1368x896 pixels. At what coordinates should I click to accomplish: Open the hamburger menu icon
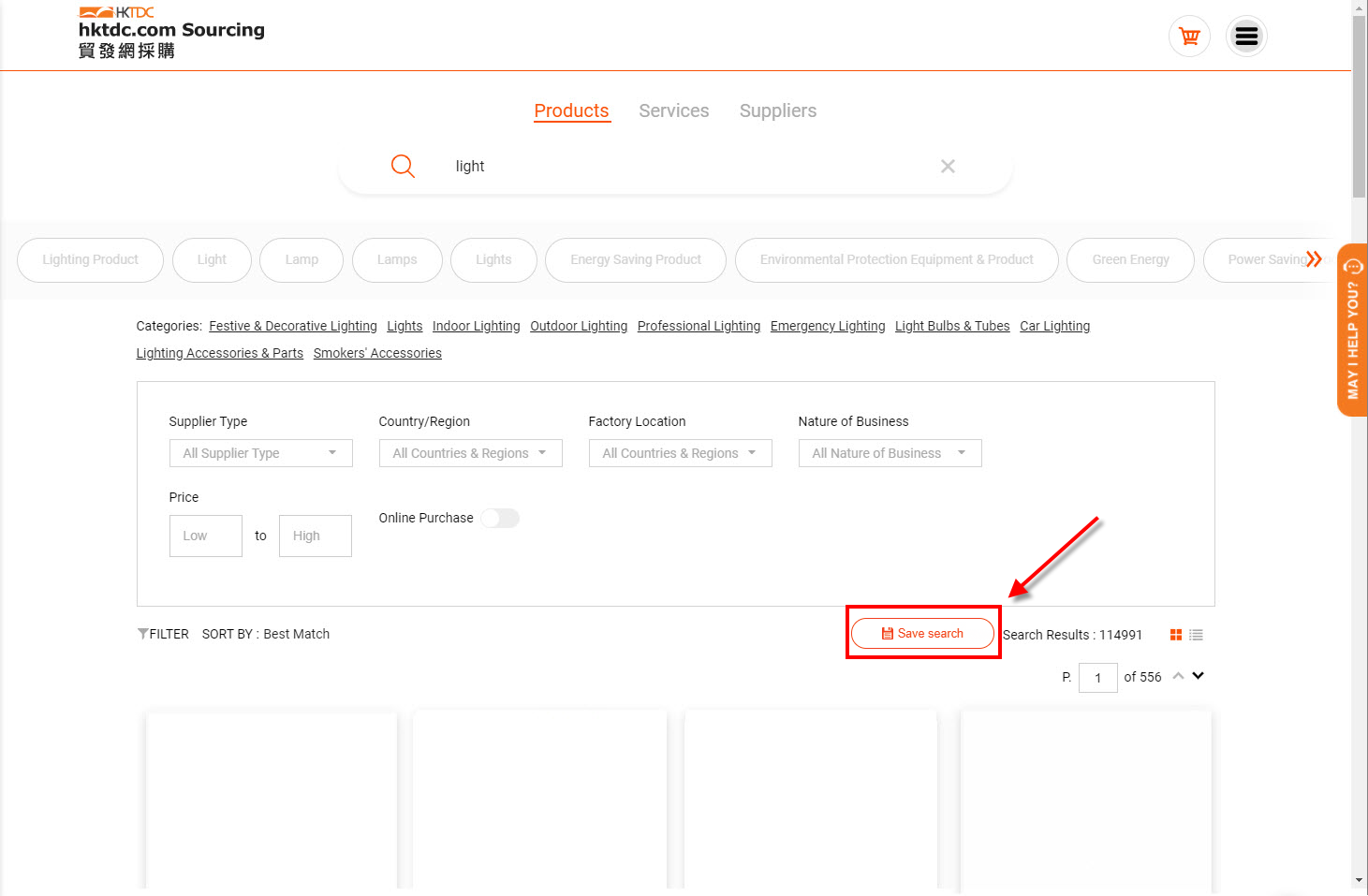[x=1246, y=37]
